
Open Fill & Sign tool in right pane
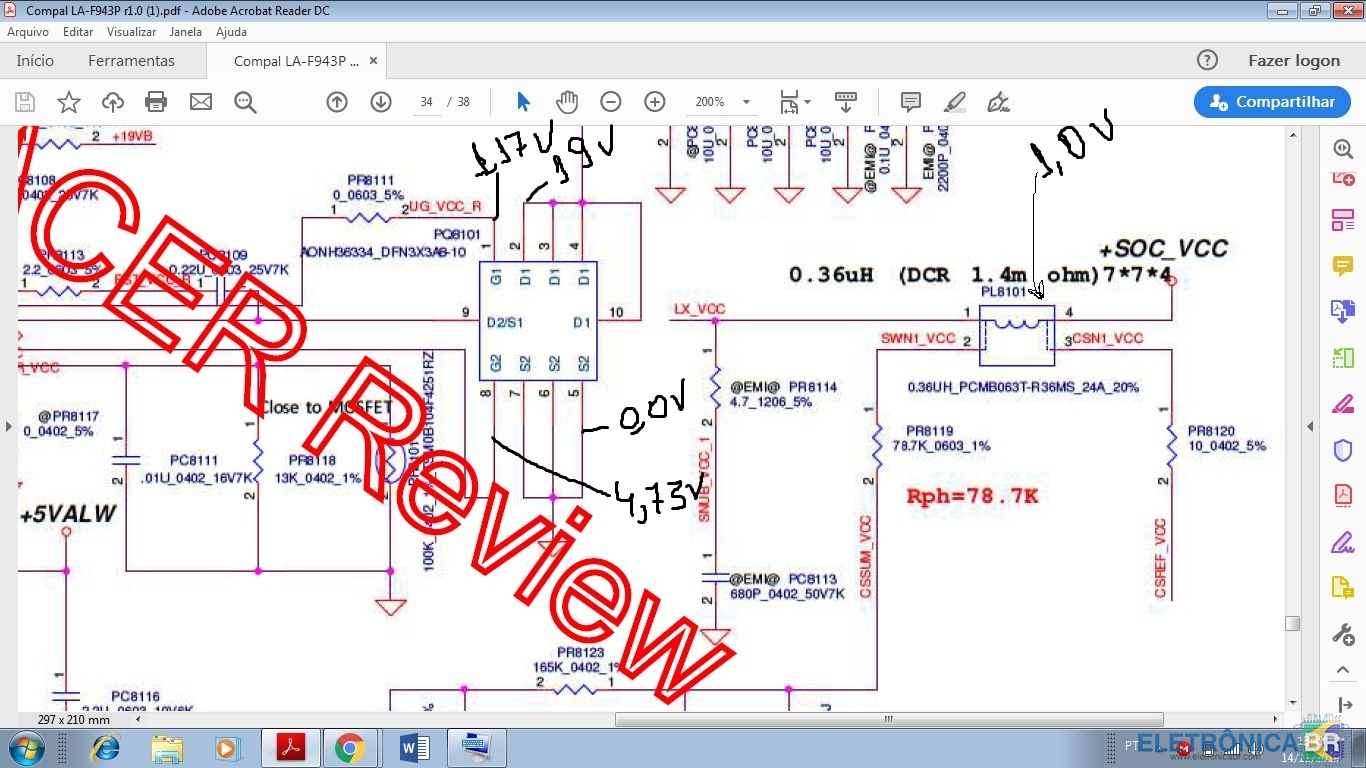(x=1343, y=543)
